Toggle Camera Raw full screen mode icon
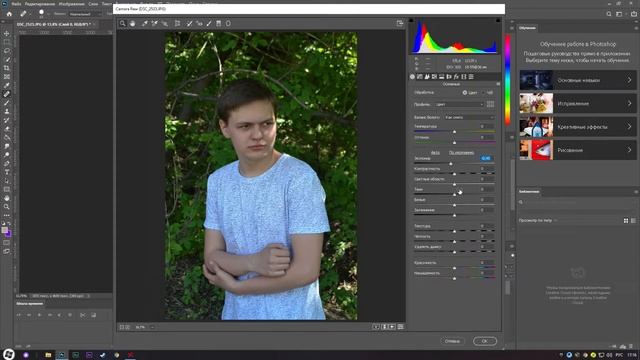Screen dimensions: 640x360 (400, 24)
